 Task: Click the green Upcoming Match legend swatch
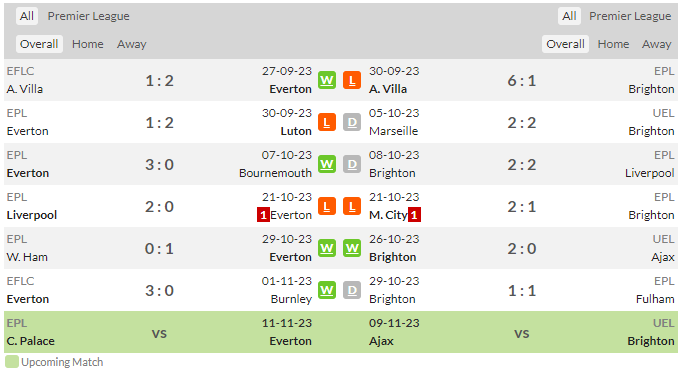click(12, 362)
